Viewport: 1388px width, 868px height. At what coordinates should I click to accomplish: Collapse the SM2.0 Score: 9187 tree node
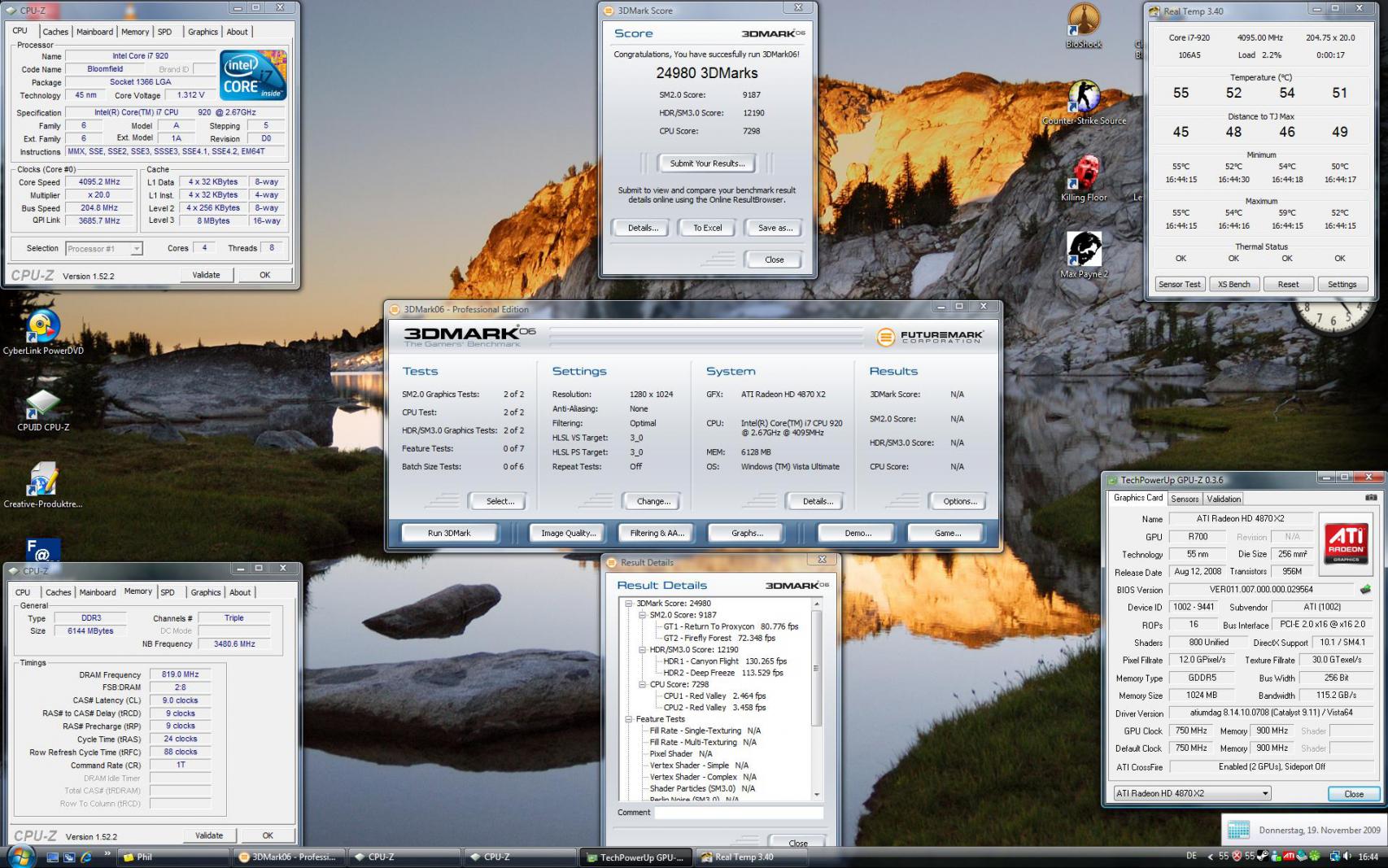[642, 615]
